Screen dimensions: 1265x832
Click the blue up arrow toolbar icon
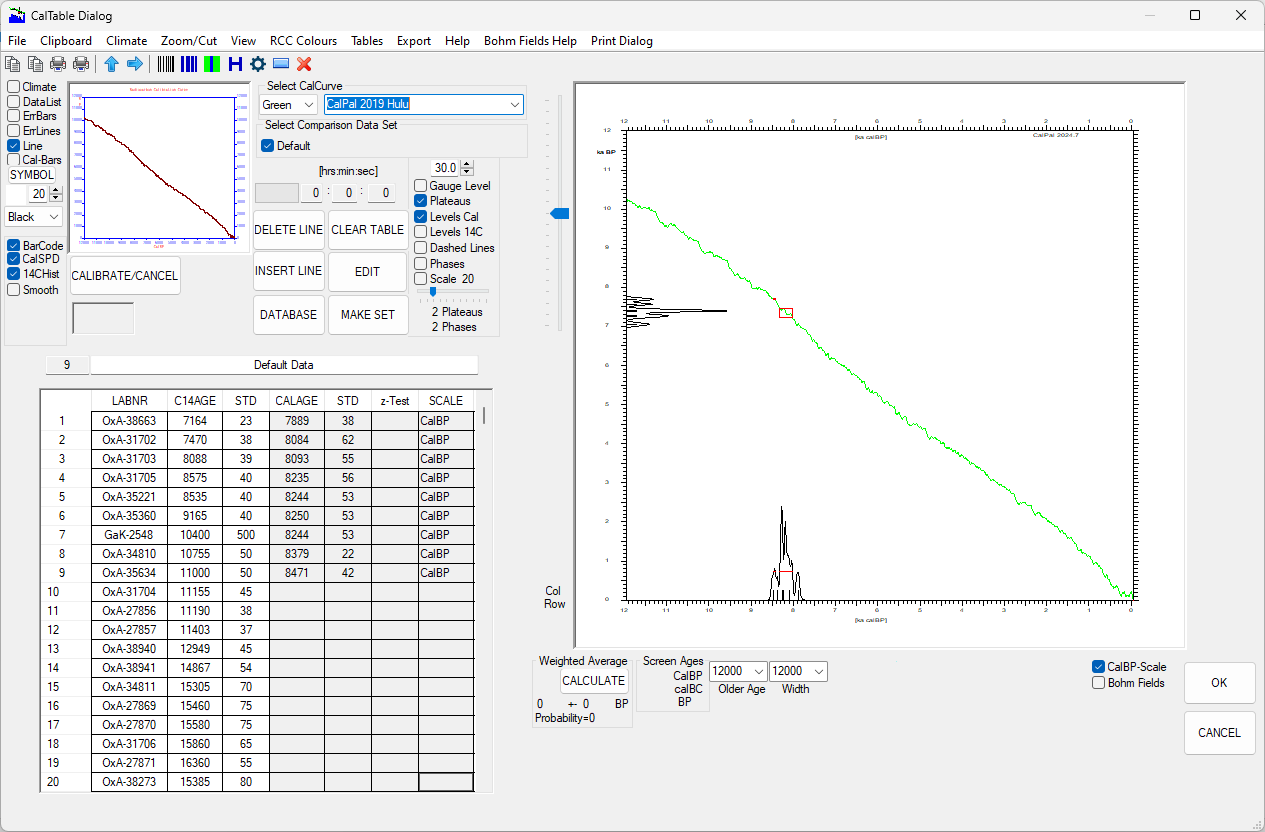(x=111, y=64)
